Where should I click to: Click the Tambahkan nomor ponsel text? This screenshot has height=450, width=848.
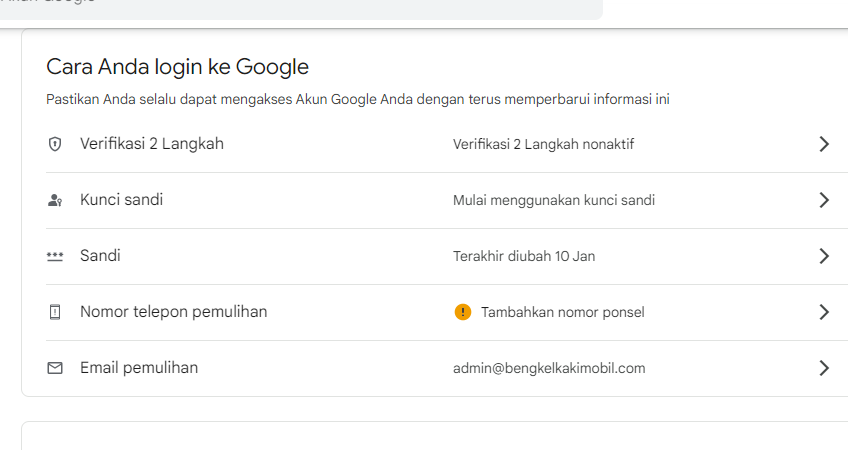click(x=563, y=312)
